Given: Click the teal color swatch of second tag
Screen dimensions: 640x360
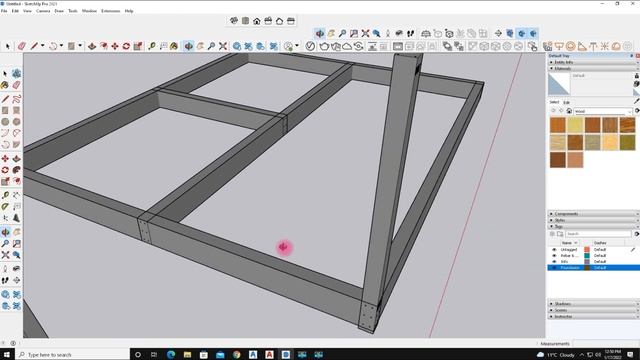Looking at the screenshot, I should click(x=587, y=256).
